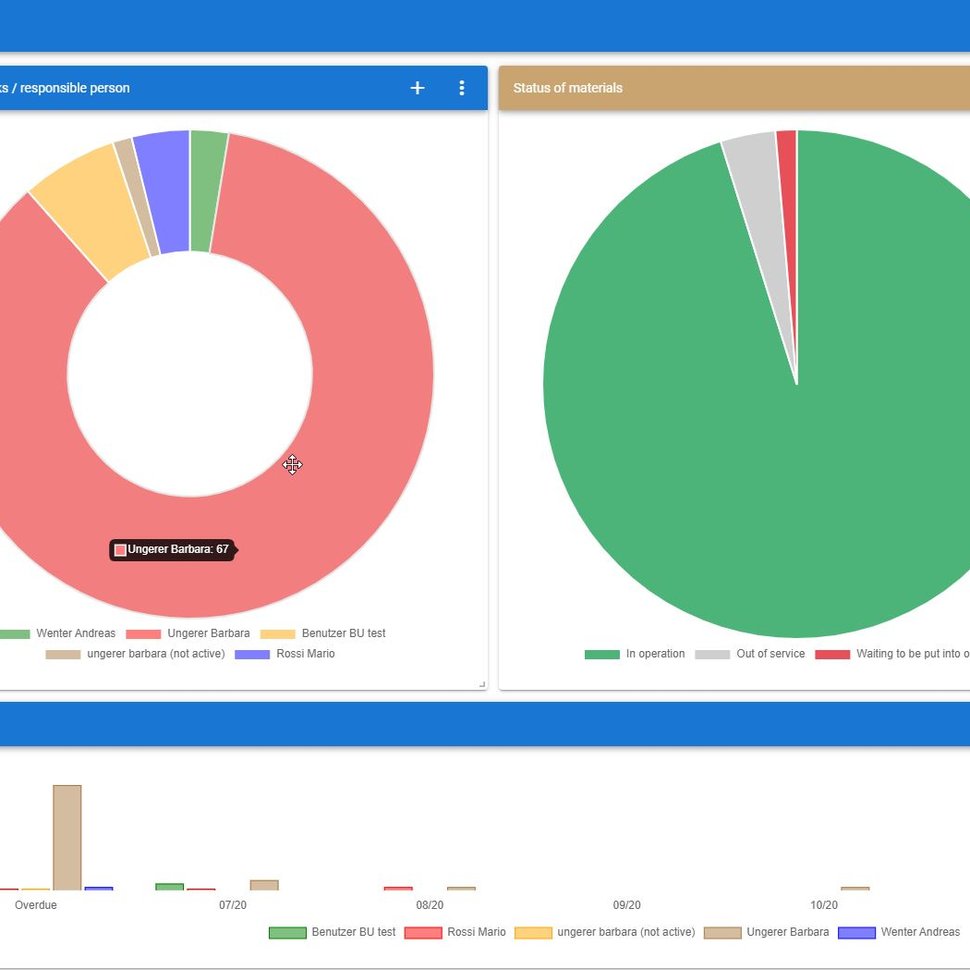Toggle Ungerer Barbara bar chart legend

click(766, 932)
